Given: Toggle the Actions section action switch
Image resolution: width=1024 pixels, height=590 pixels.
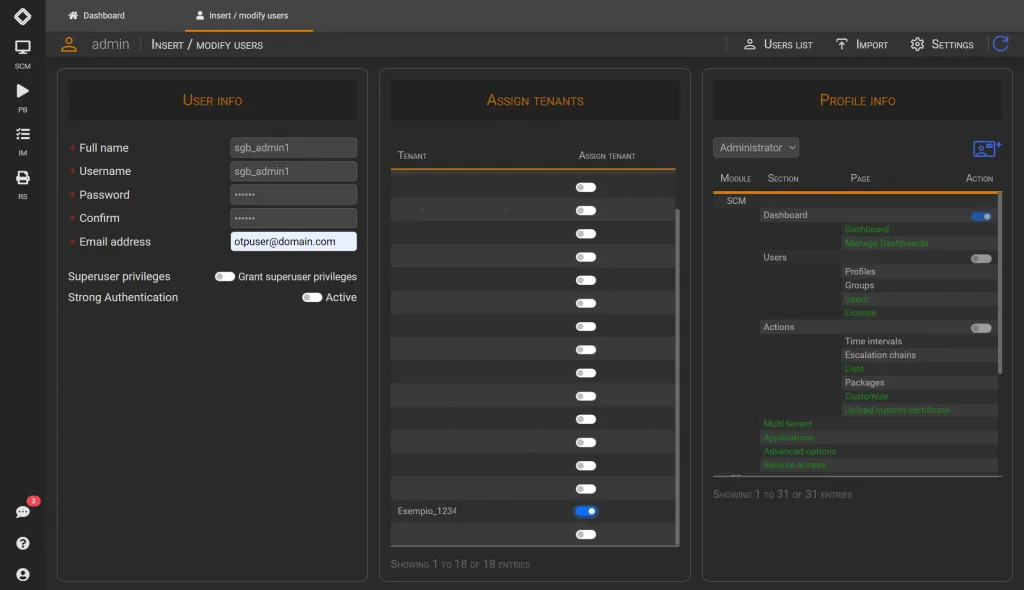Looking at the screenshot, I should 981,328.
